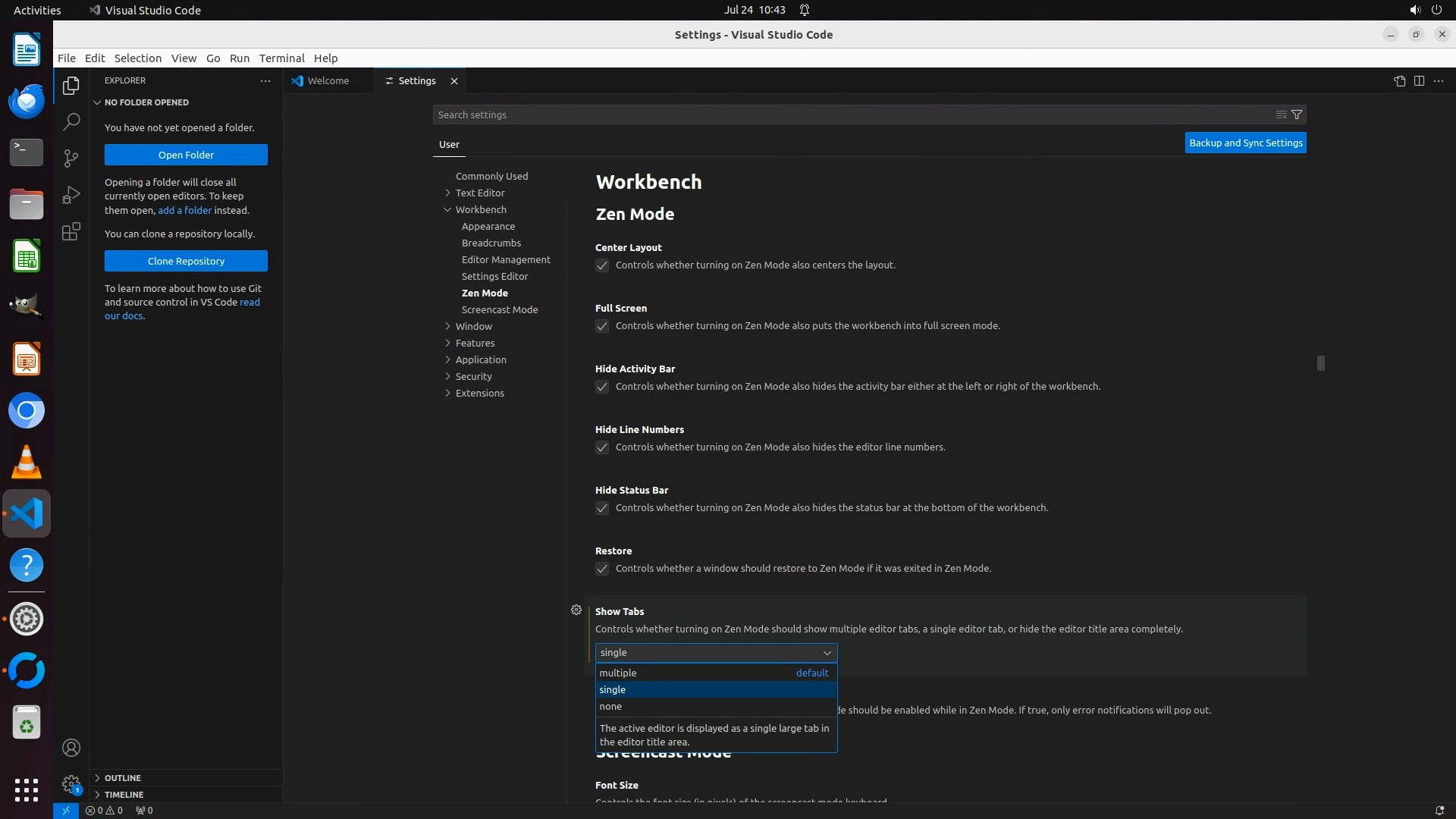Image resolution: width=1456 pixels, height=819 pixels.
Task: Switch to the Welcome tab
Action: pyautogui.click(x=328, y=80)
